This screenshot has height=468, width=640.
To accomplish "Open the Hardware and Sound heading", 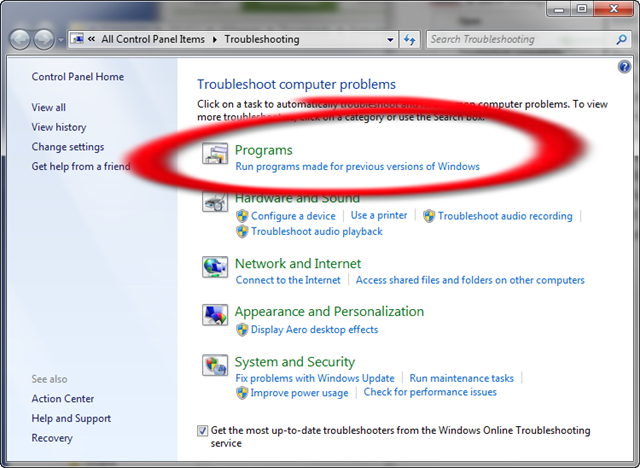I will [298, 198].
